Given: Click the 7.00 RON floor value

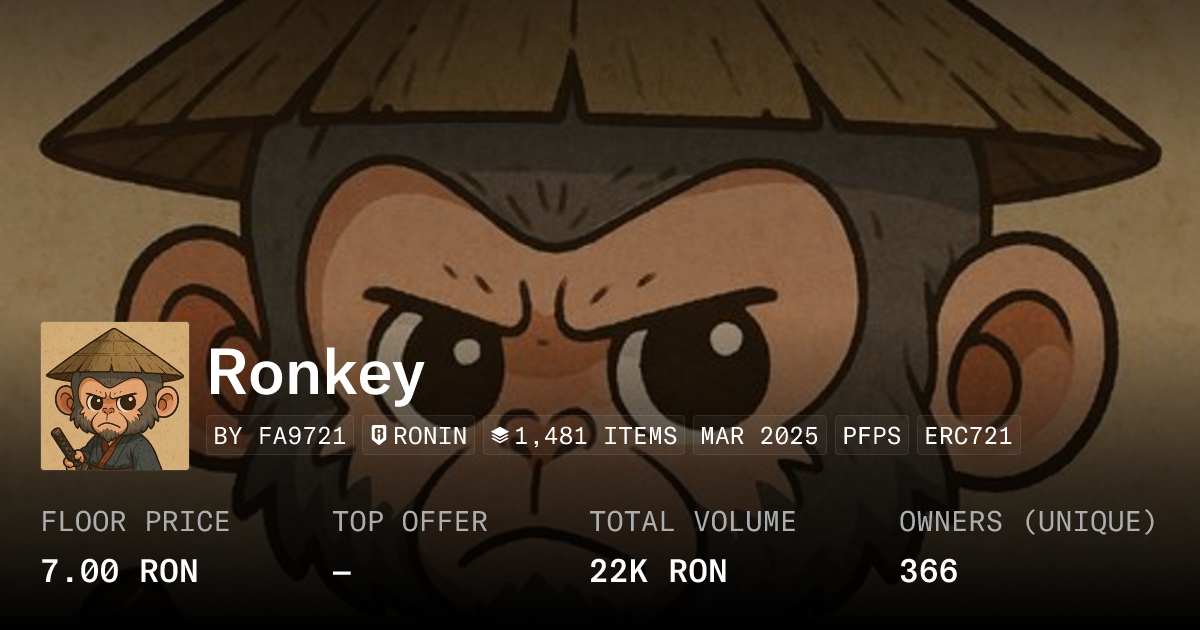Looking at the screenshot, I should pyautogui.click(x=120, y=572).
